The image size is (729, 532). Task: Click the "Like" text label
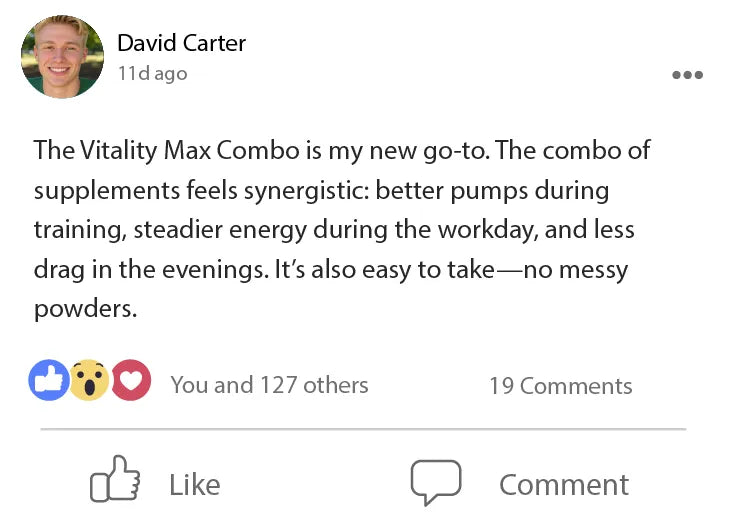194,485
